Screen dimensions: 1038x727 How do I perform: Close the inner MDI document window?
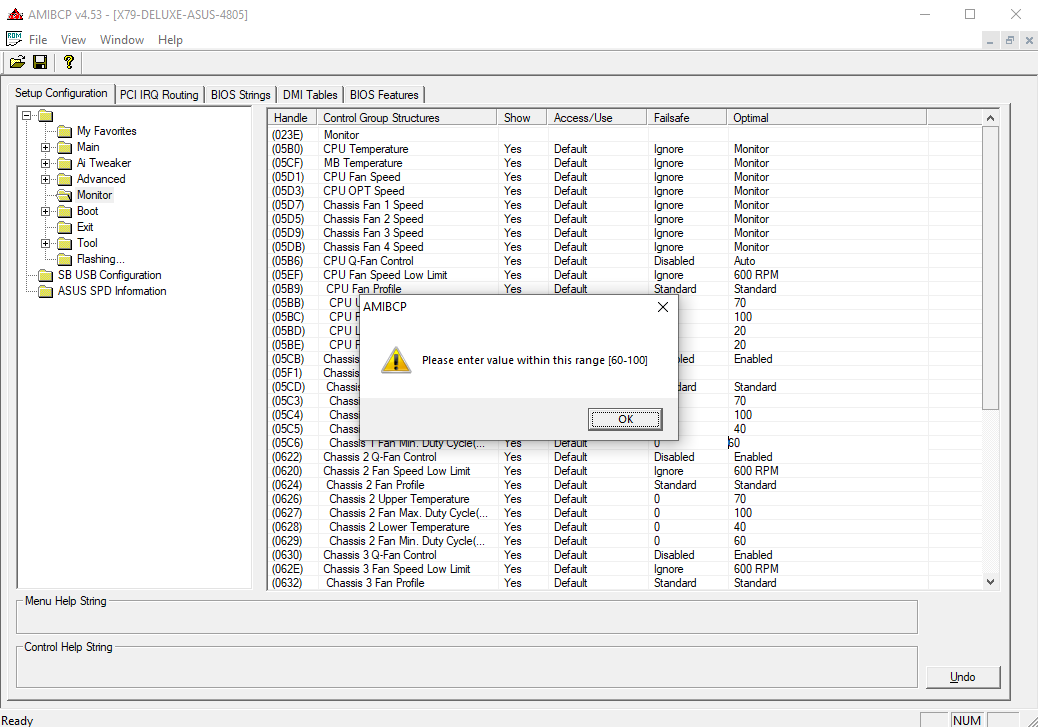(1029, 40)
